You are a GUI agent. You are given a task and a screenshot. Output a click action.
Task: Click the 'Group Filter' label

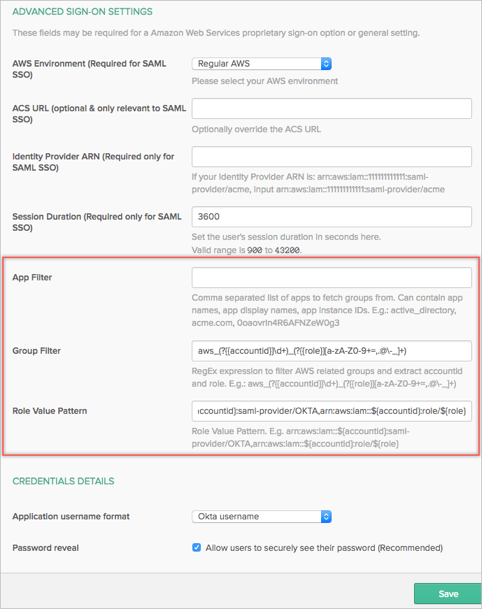(x=37, y=351)
